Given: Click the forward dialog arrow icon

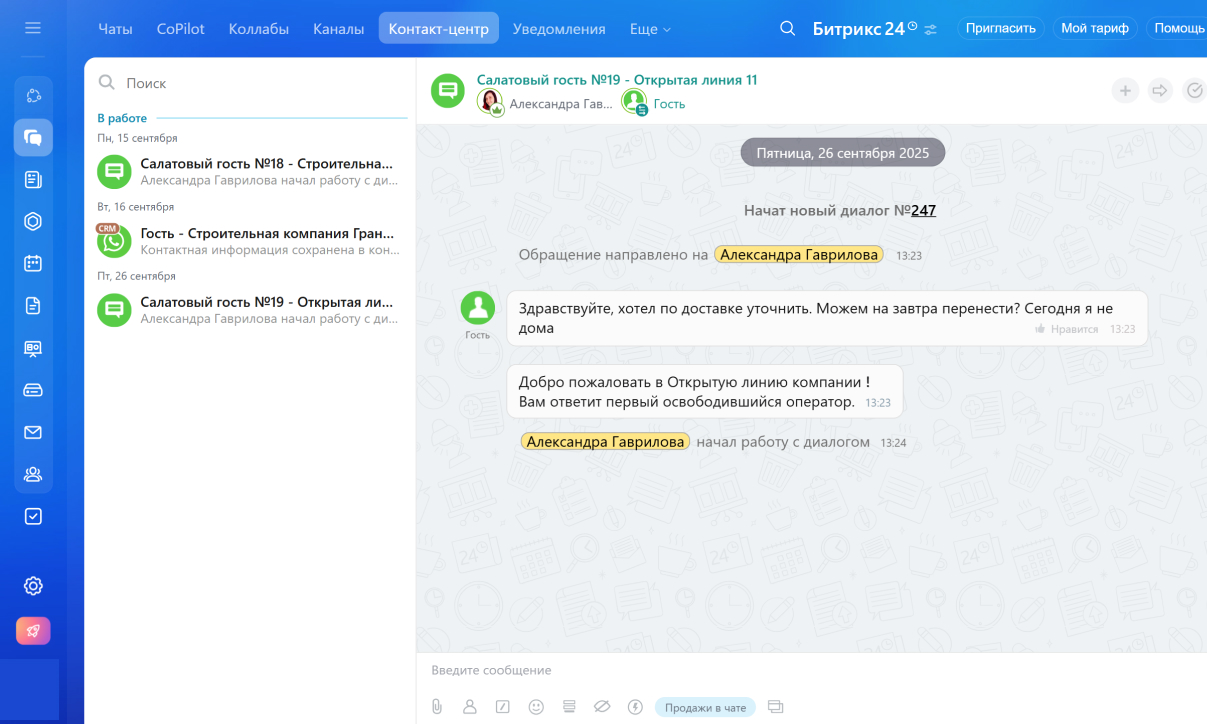Looking at the screenshot, I should (1160, 91).
